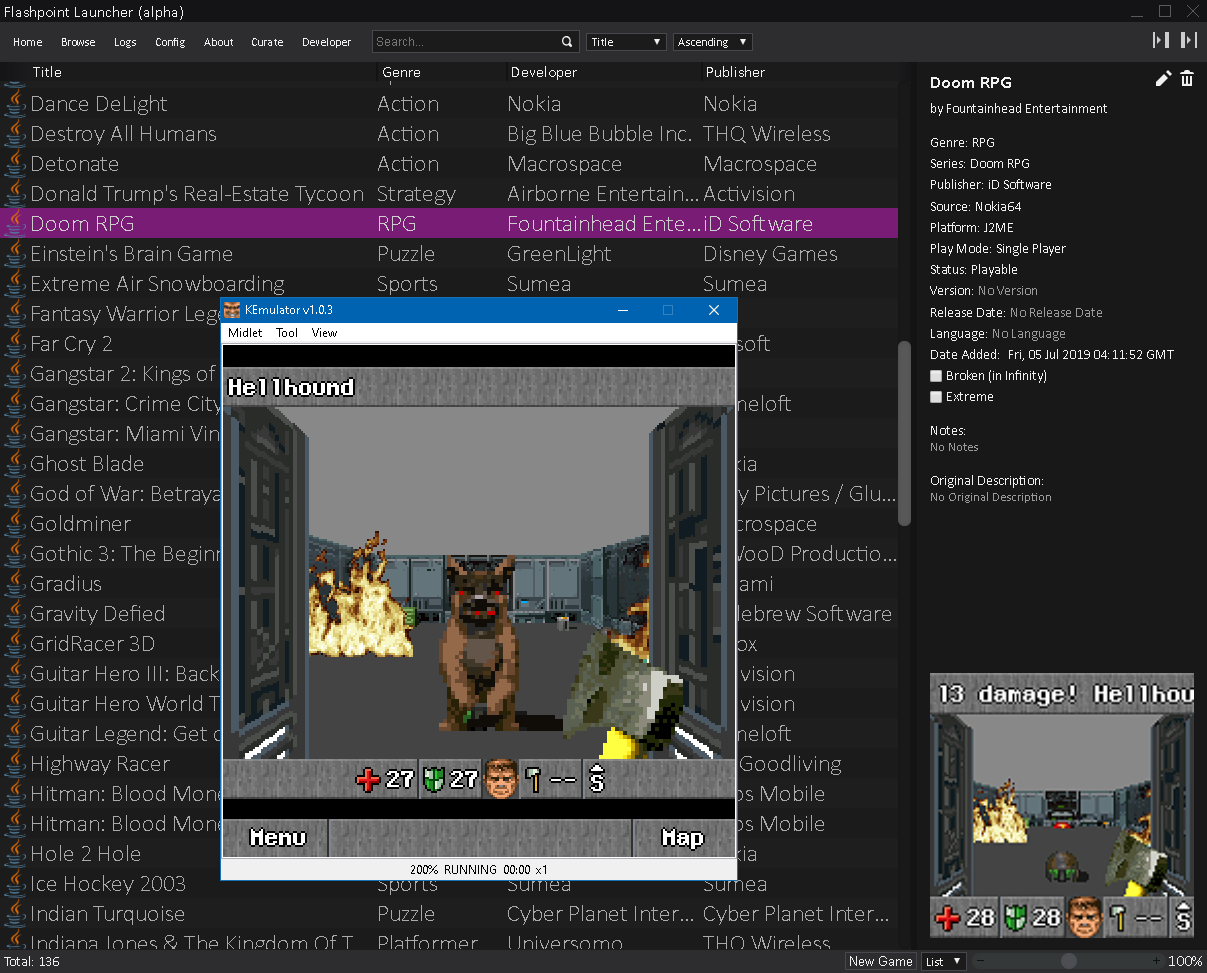Click the Doom RPG screenshot thumbnail
The height and width of the screenshot is (973, 1207).
pyautogui.click(x=1062, y=806)
